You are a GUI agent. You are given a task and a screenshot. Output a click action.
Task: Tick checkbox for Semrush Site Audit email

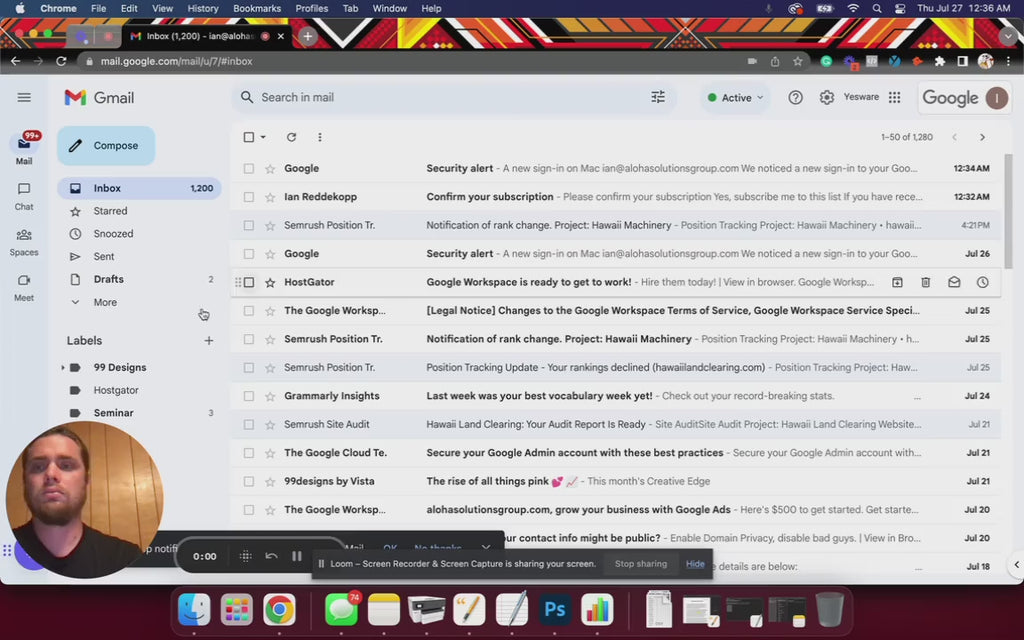coord(249,424)
